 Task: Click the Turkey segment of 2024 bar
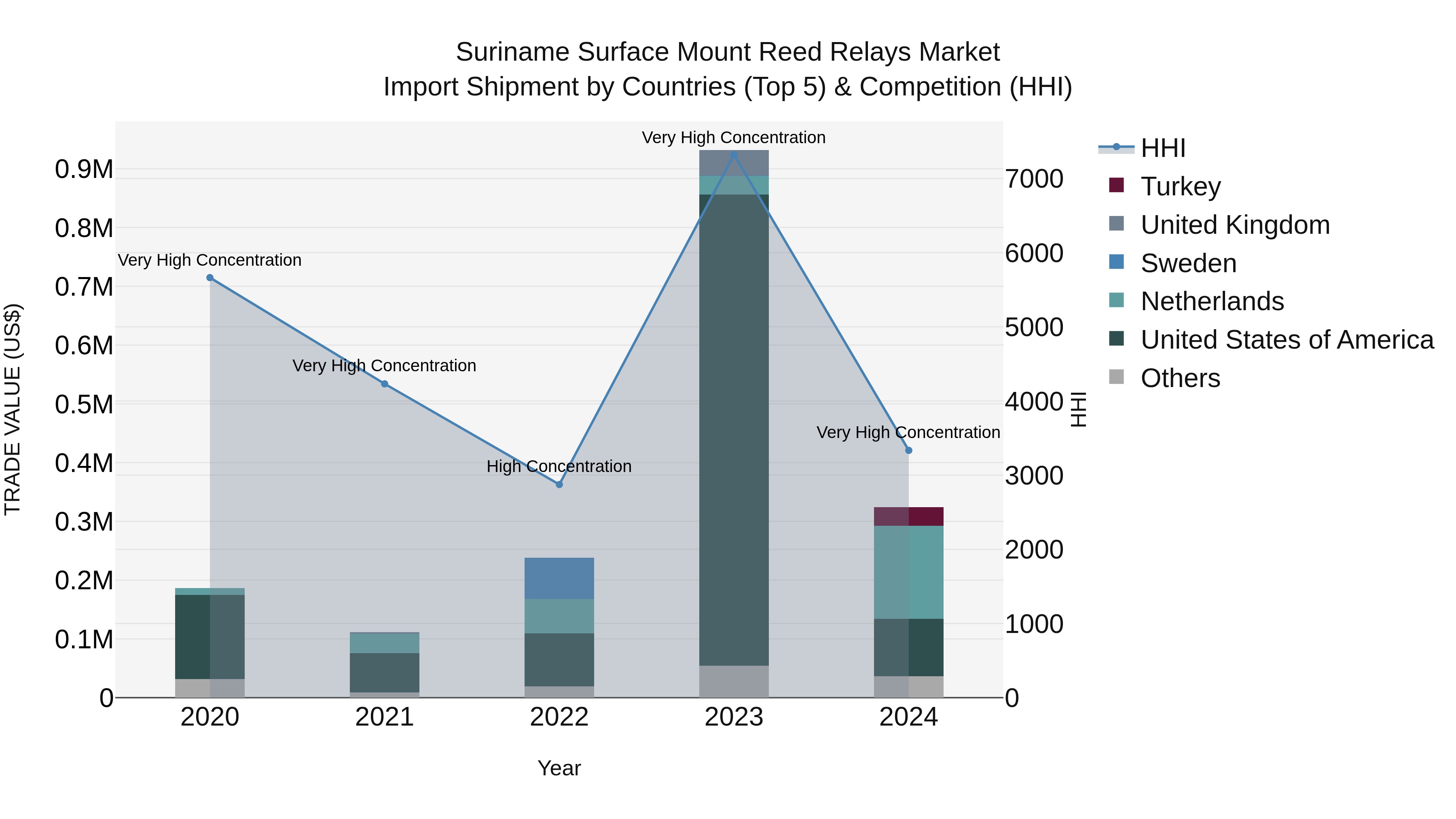[908, 516]
